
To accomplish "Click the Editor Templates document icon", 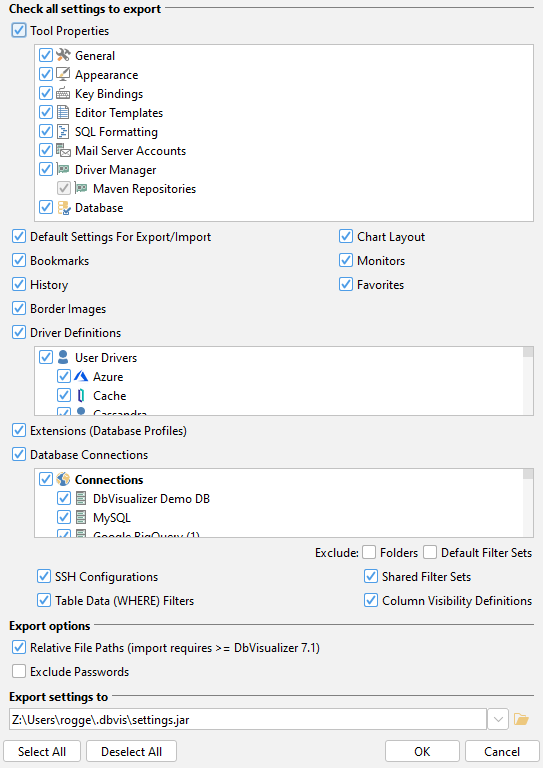I will tap(63, 113).
